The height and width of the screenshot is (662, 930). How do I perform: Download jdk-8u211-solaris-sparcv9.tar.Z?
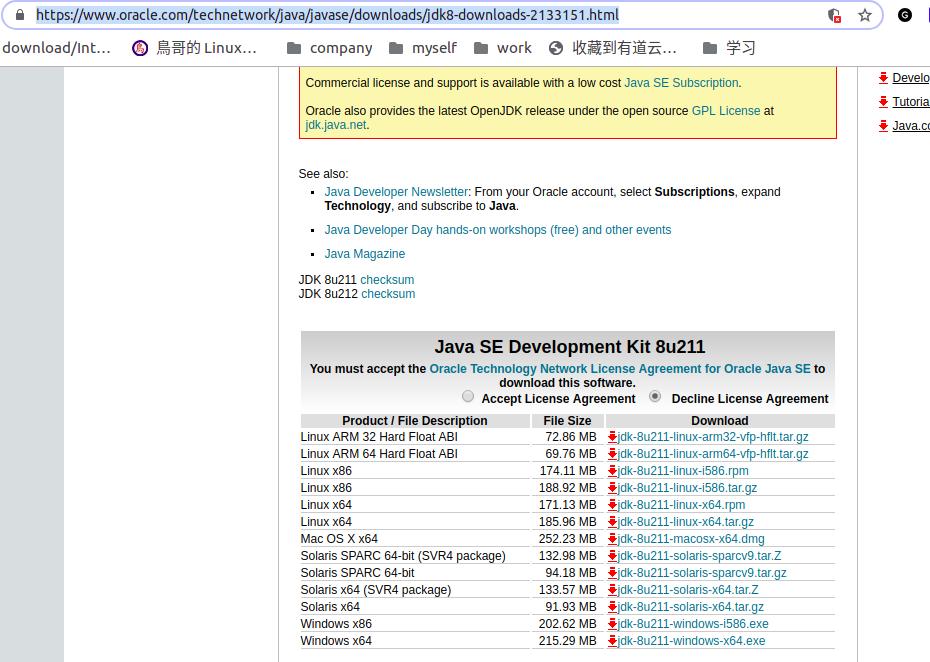point(699,556)
